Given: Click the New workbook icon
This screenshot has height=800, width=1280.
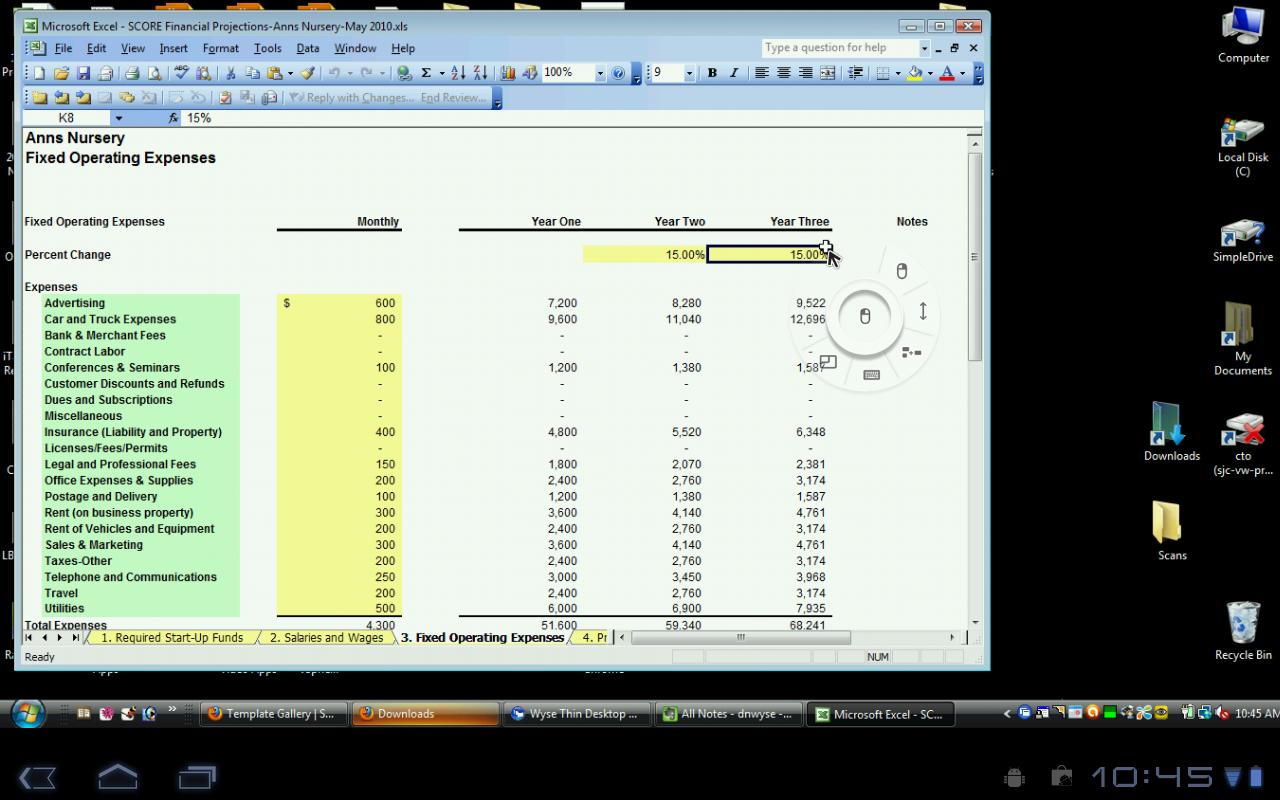Looking at the screenshot, I should tap(40, 73).
